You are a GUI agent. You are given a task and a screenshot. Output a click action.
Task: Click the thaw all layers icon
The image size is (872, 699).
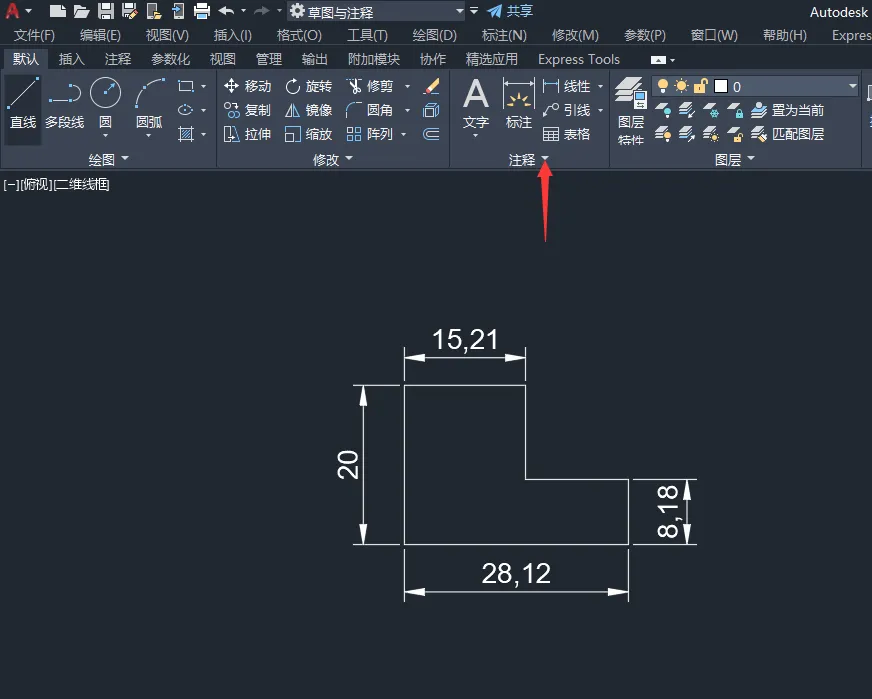tap(711, 134)
